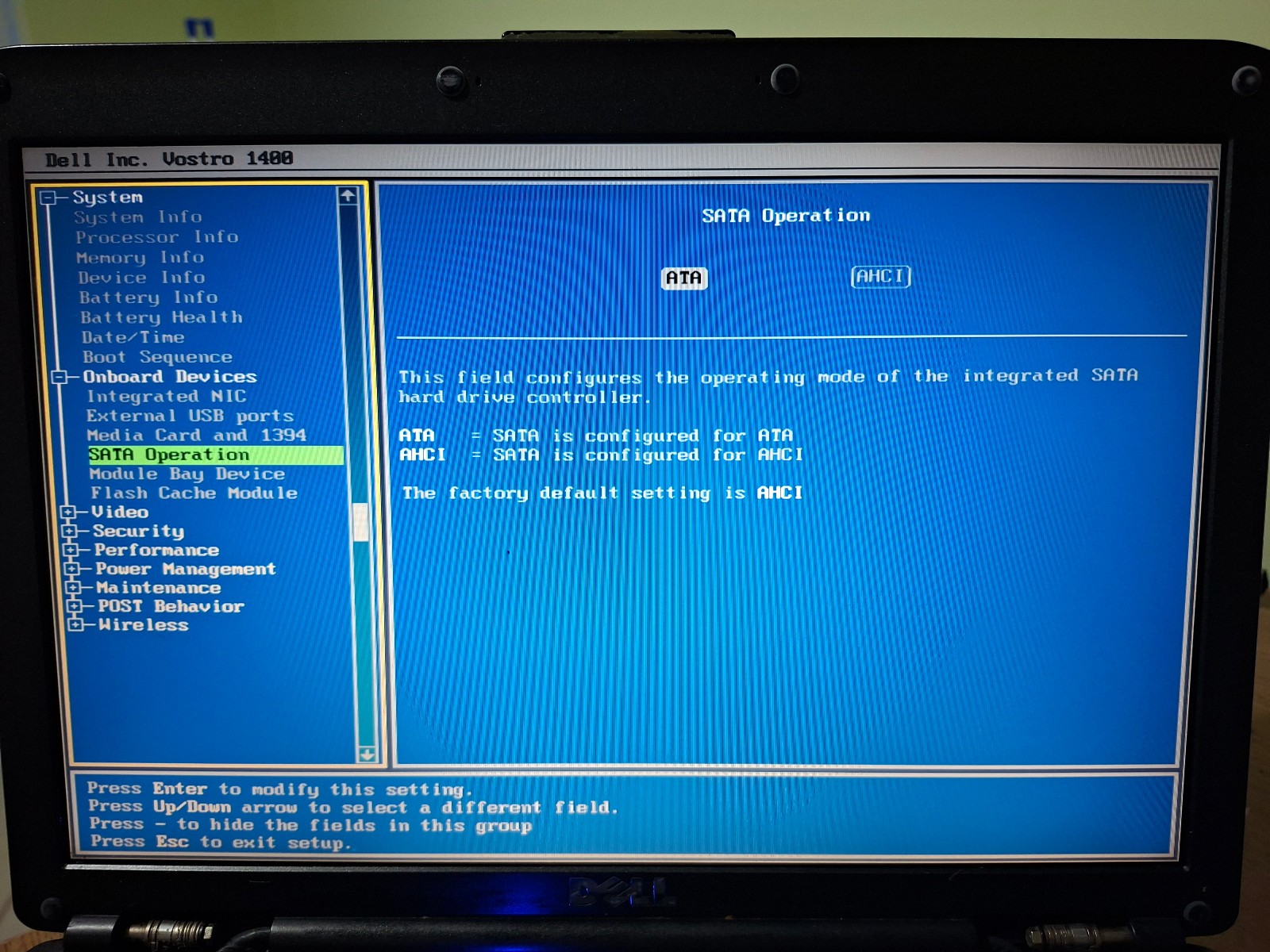Click the POST Behavior label
The image size is (1270, 952).
coord(171,606)
